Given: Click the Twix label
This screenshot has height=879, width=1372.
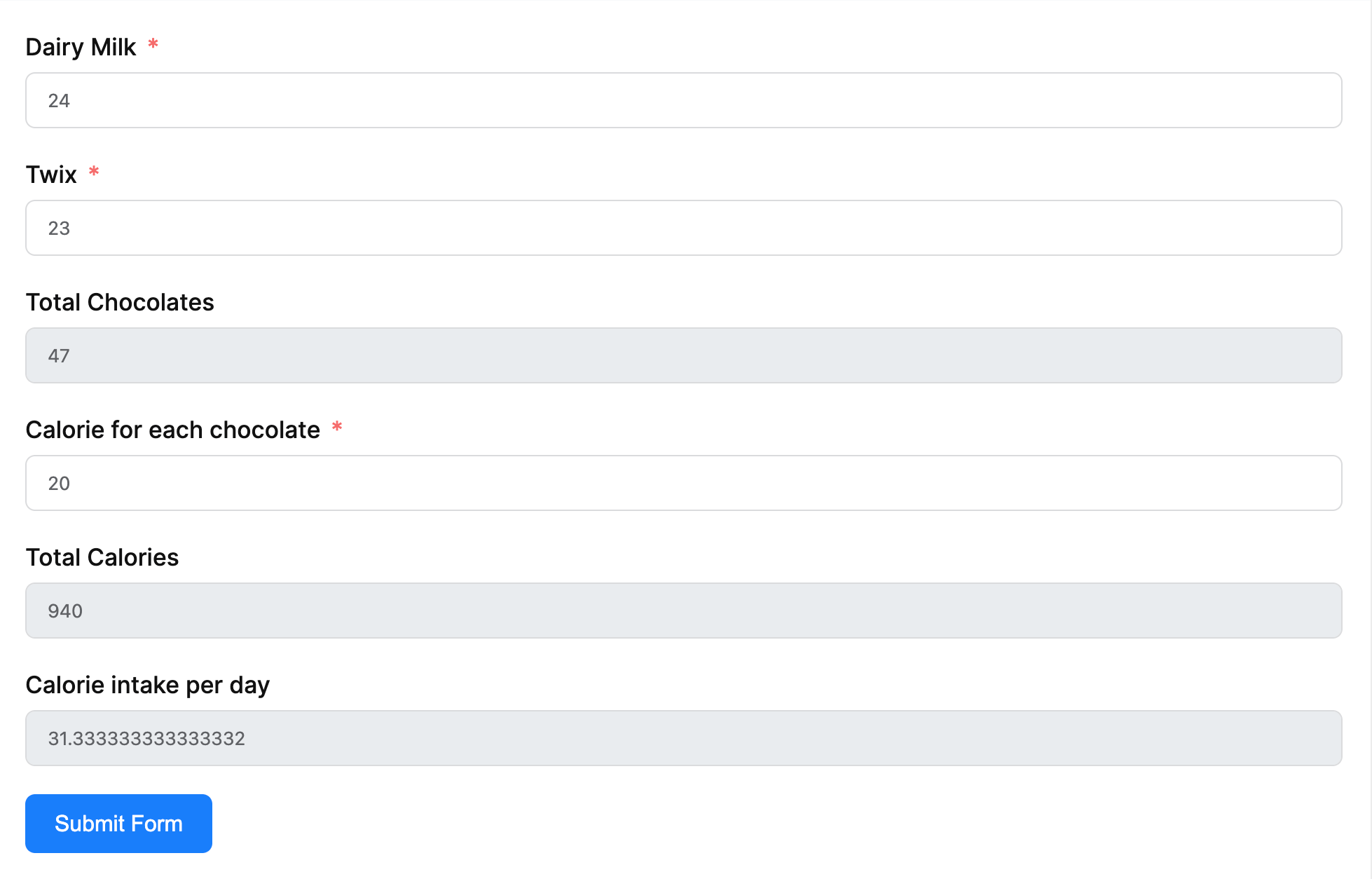Looking at the screenshot, I should [52, 175].
